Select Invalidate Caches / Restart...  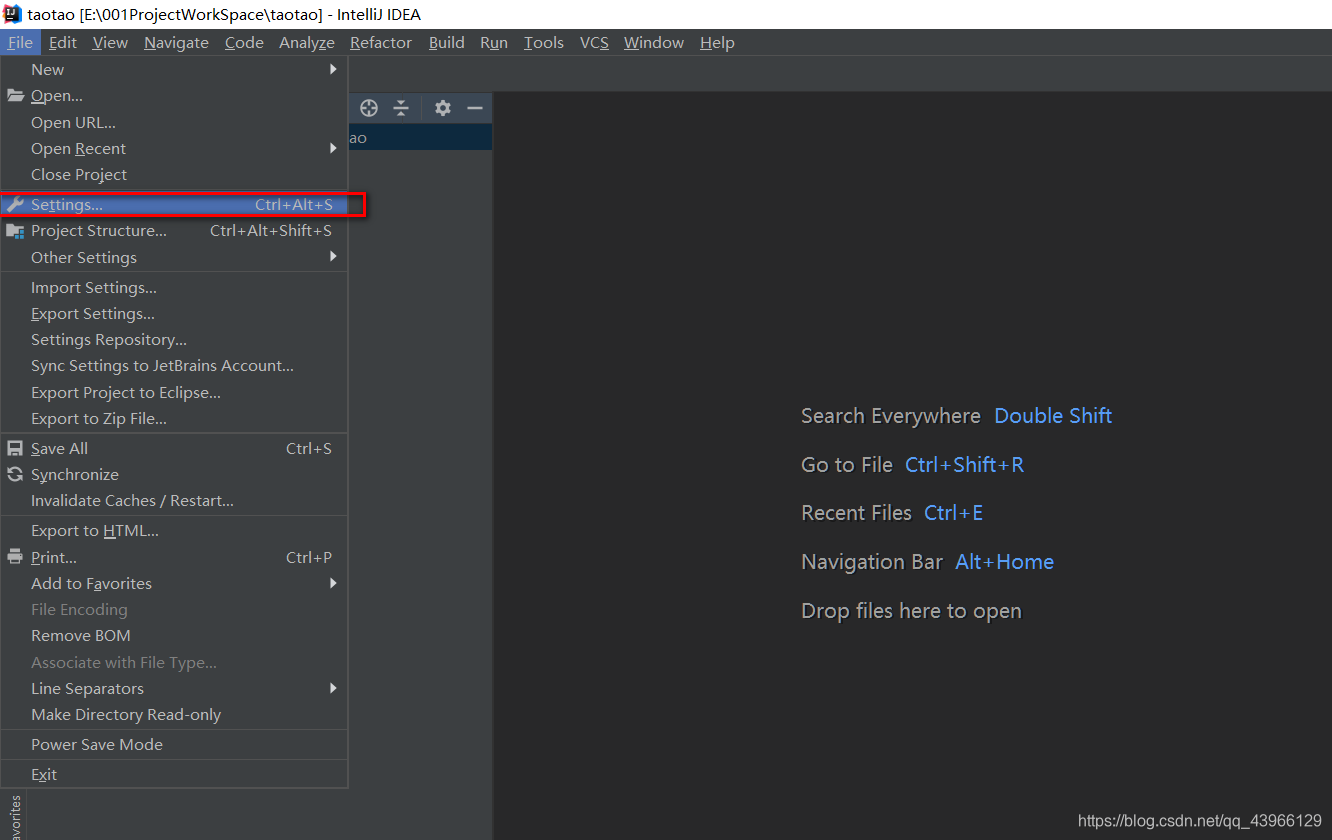click(174, 500)
